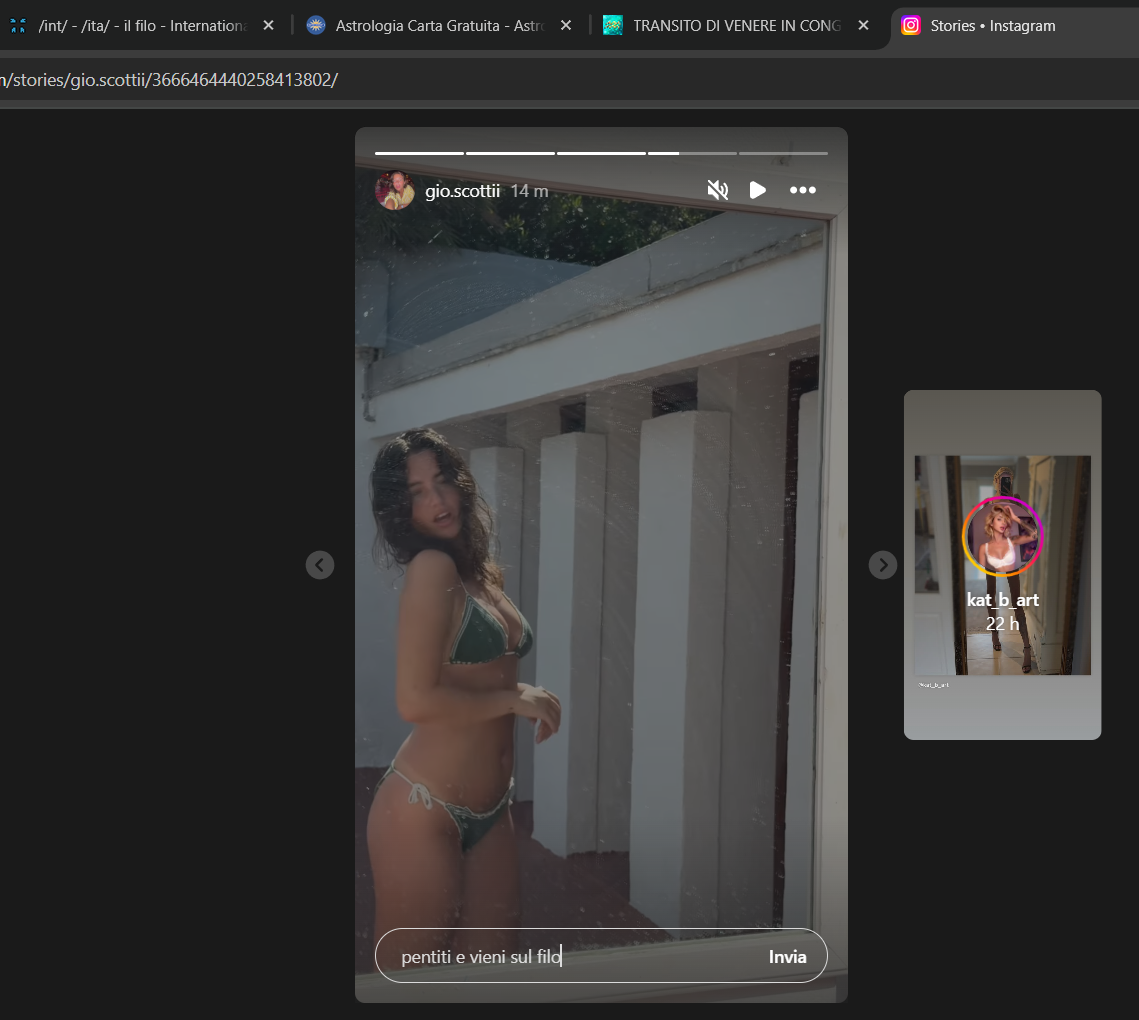This screenshot has width=1139, height=1020.
Task: Open gio.scottii profile picture
Action: pyautogui.click(x=394, y=190)
